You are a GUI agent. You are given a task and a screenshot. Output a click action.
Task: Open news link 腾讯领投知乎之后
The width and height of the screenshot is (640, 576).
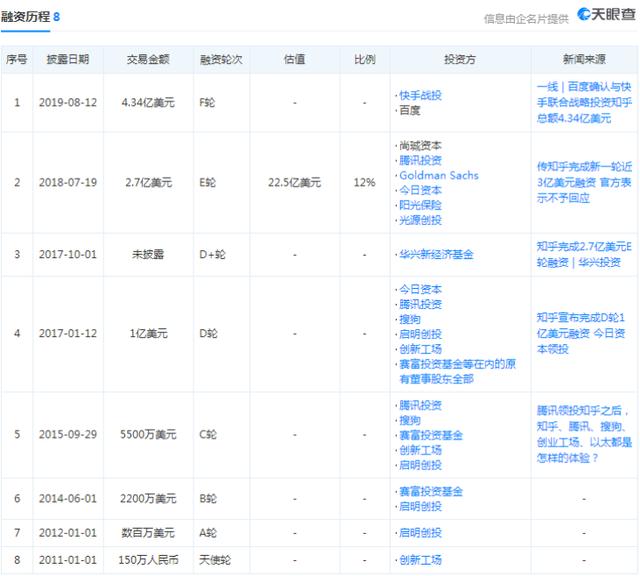[x=584, y=435]
